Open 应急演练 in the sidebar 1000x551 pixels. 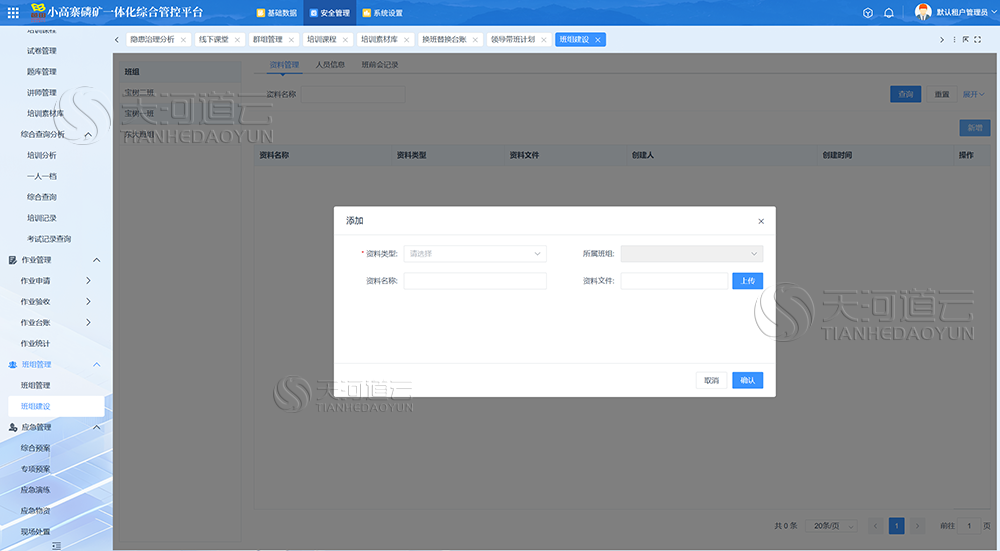tap(35, 490)
